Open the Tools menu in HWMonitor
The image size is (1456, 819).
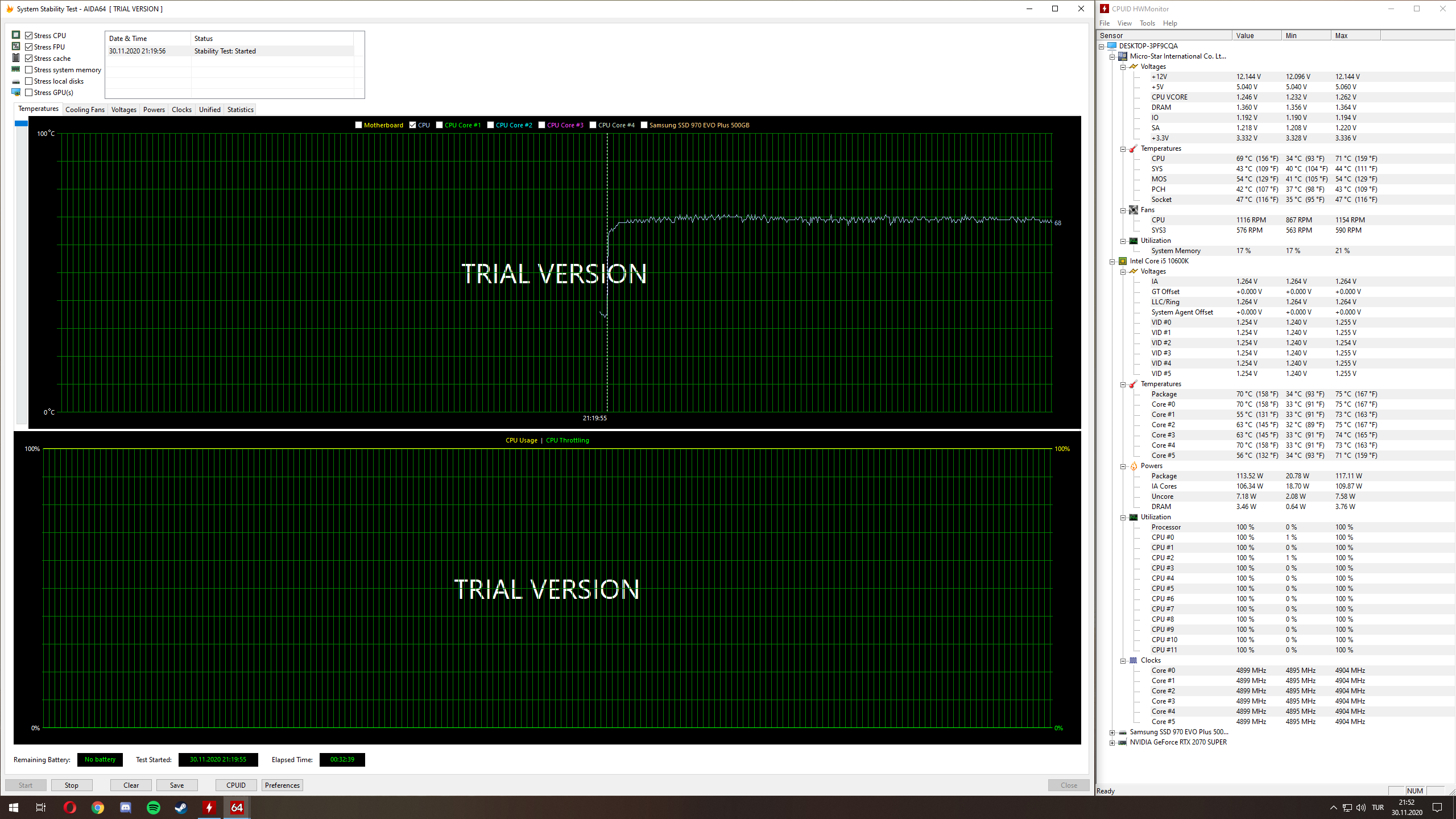tap(1147, 23)
